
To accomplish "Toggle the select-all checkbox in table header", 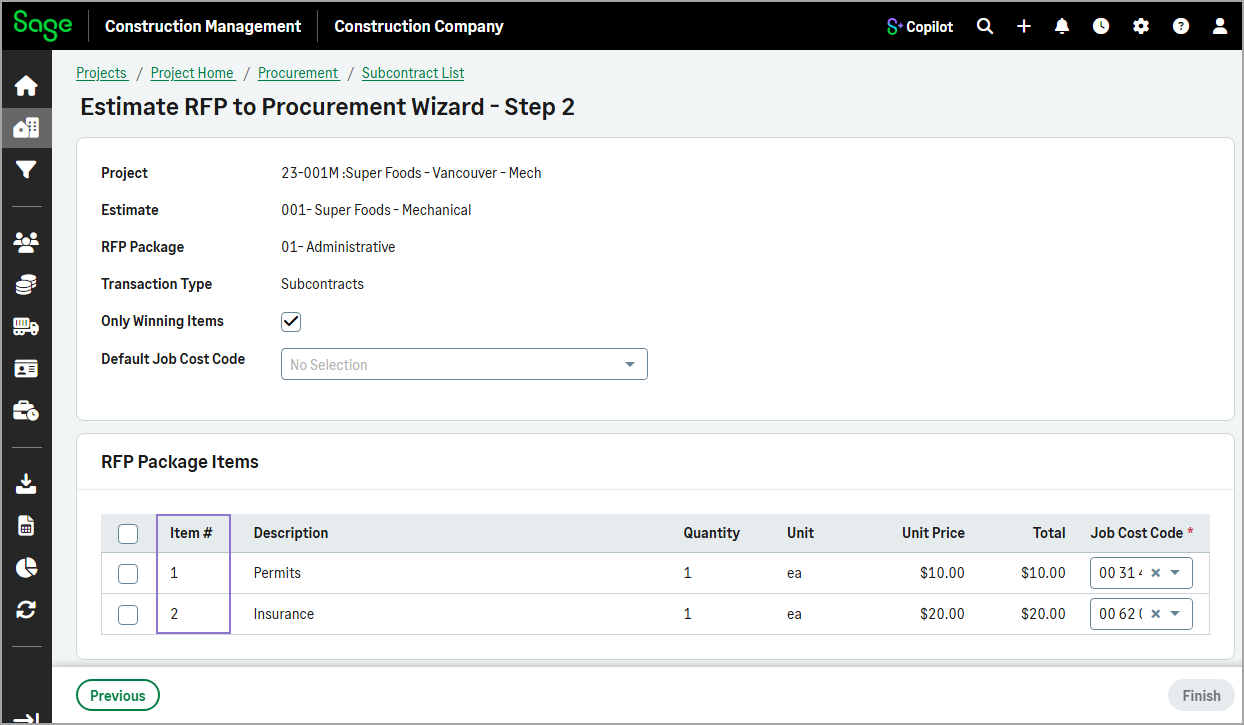I will pos(128,533).
